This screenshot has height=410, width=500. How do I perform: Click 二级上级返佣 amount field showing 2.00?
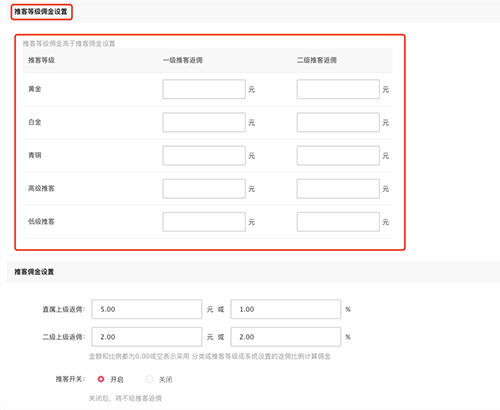[x=147, y=337]
